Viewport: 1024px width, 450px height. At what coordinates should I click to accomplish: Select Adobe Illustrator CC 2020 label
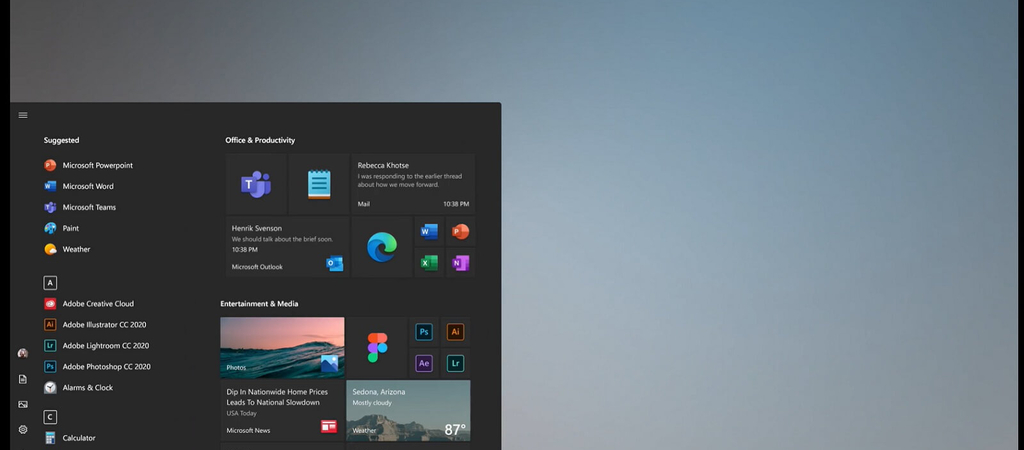[104, 325]
